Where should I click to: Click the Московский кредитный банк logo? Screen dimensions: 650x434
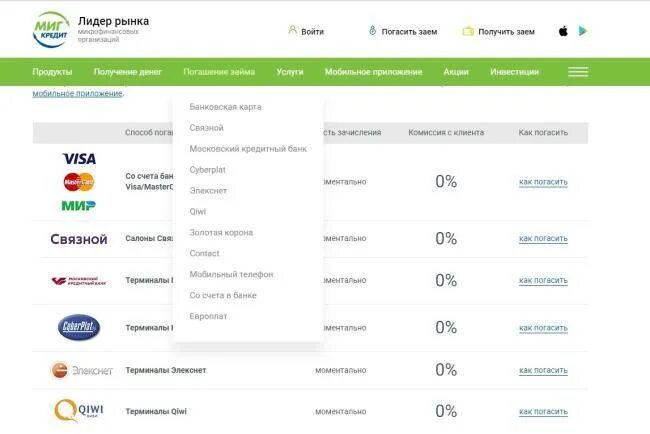(x=79, y=281)
